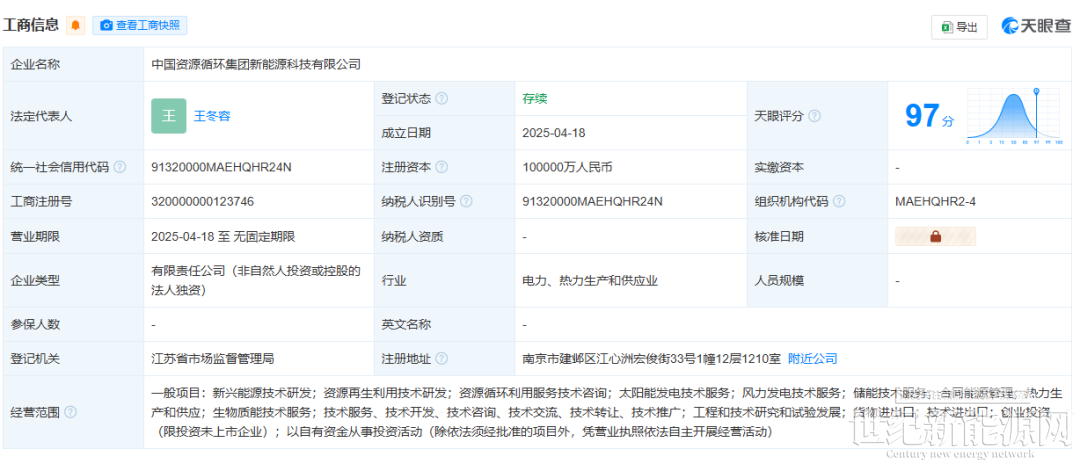
Task: Show help for 组织机构代码
Action: [x=839, y=202]
